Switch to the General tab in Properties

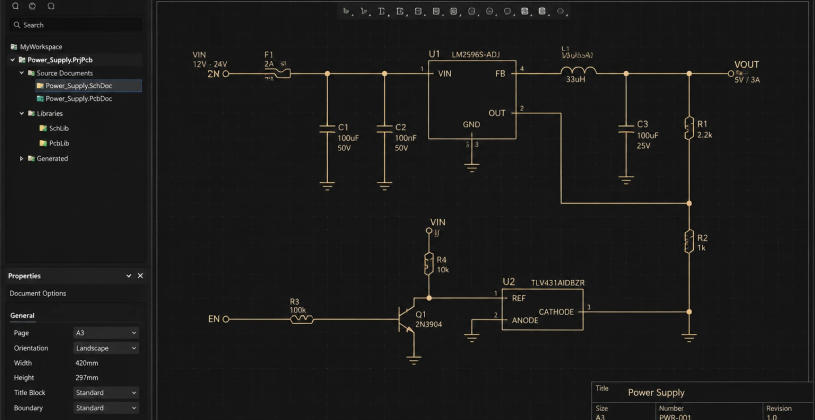tap(22, 316)
